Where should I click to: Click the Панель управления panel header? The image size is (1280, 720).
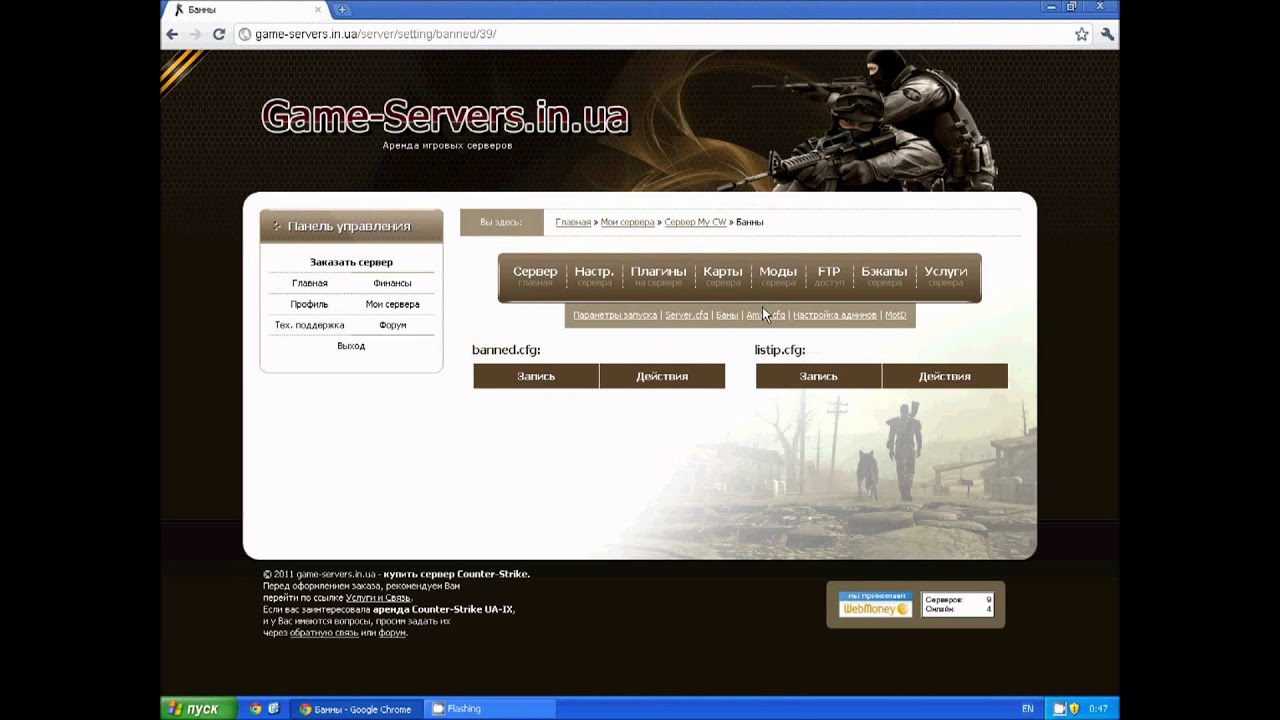351,226
